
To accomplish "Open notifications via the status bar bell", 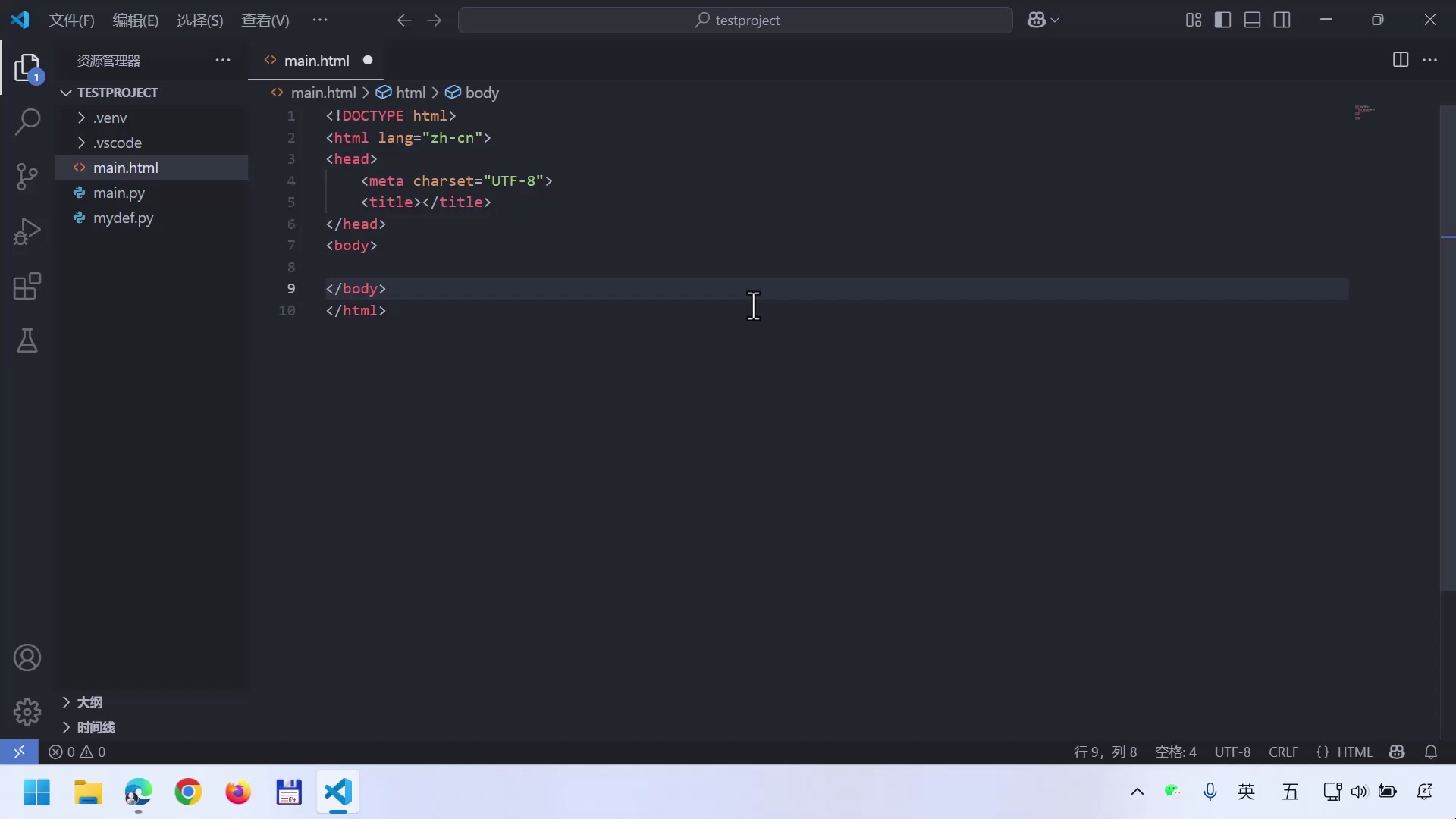I will tap(1432, 752).
